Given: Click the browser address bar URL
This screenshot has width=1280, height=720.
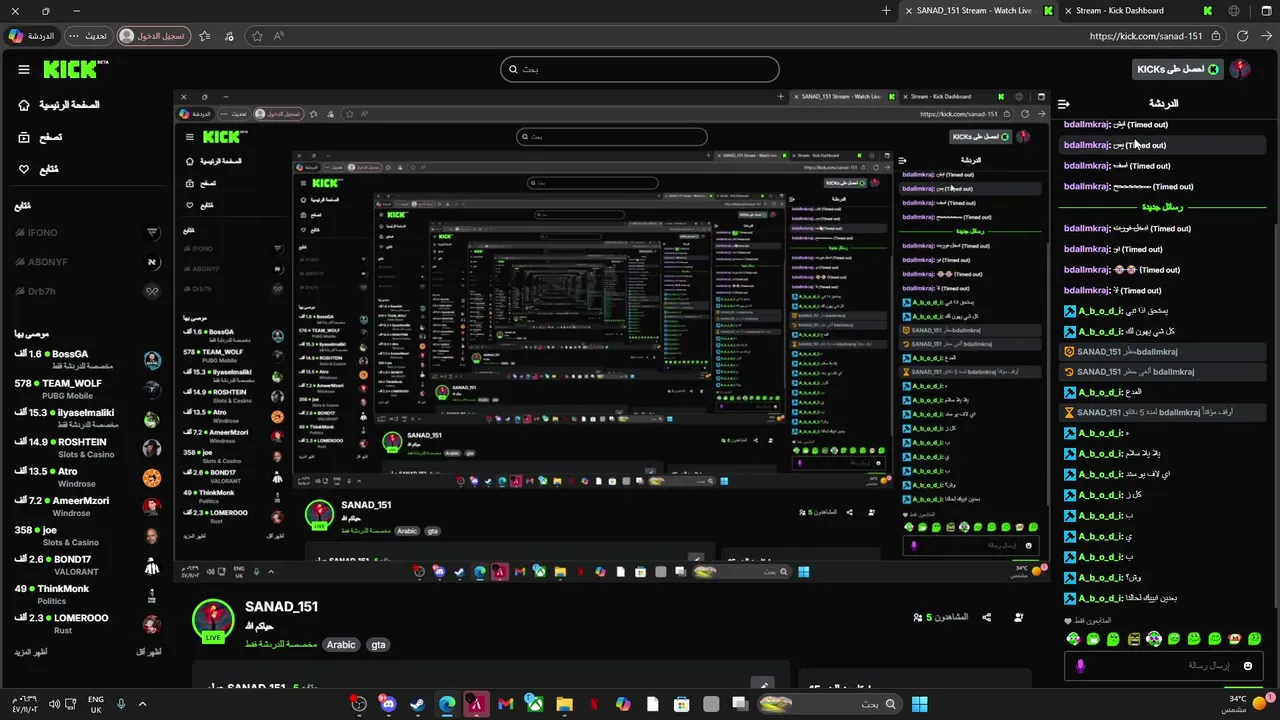Looking at the screenshot, I should coord(1146,36).
